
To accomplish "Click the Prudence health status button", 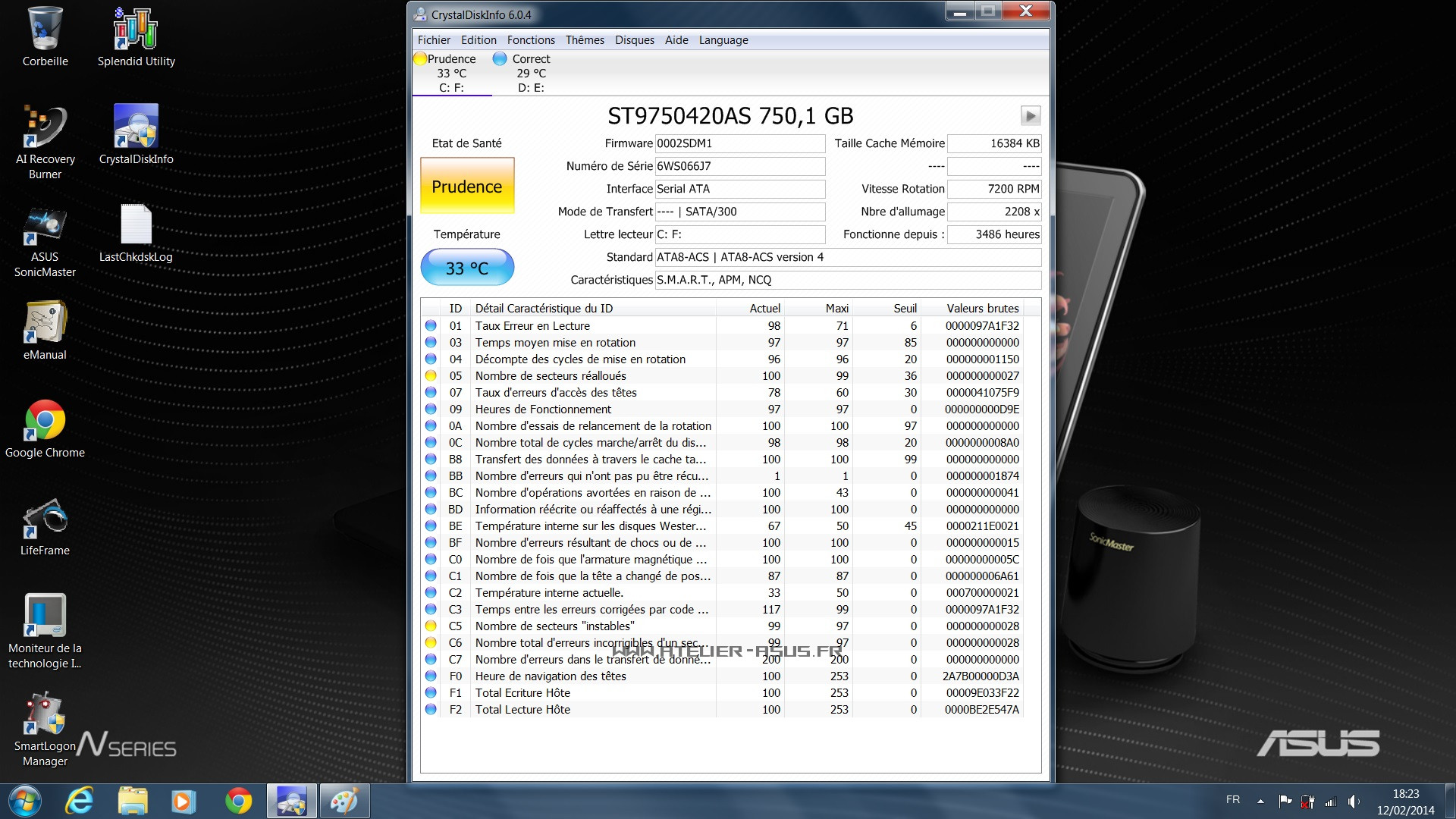I will click(x=467, y=186).
